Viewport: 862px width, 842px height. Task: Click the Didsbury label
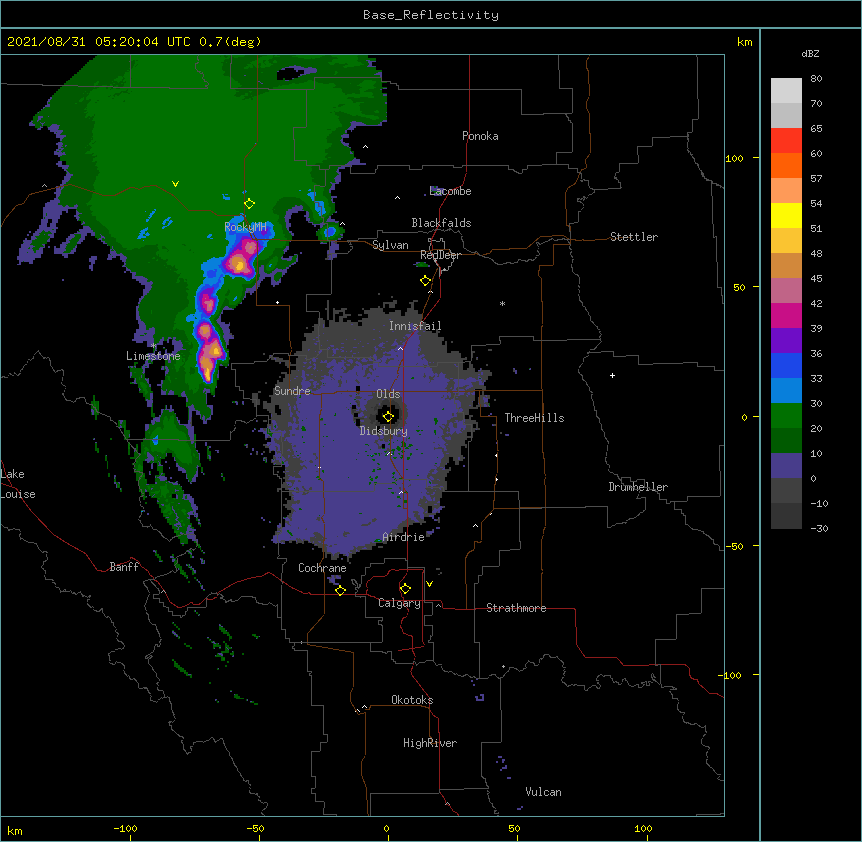click(x=384, y=431)
